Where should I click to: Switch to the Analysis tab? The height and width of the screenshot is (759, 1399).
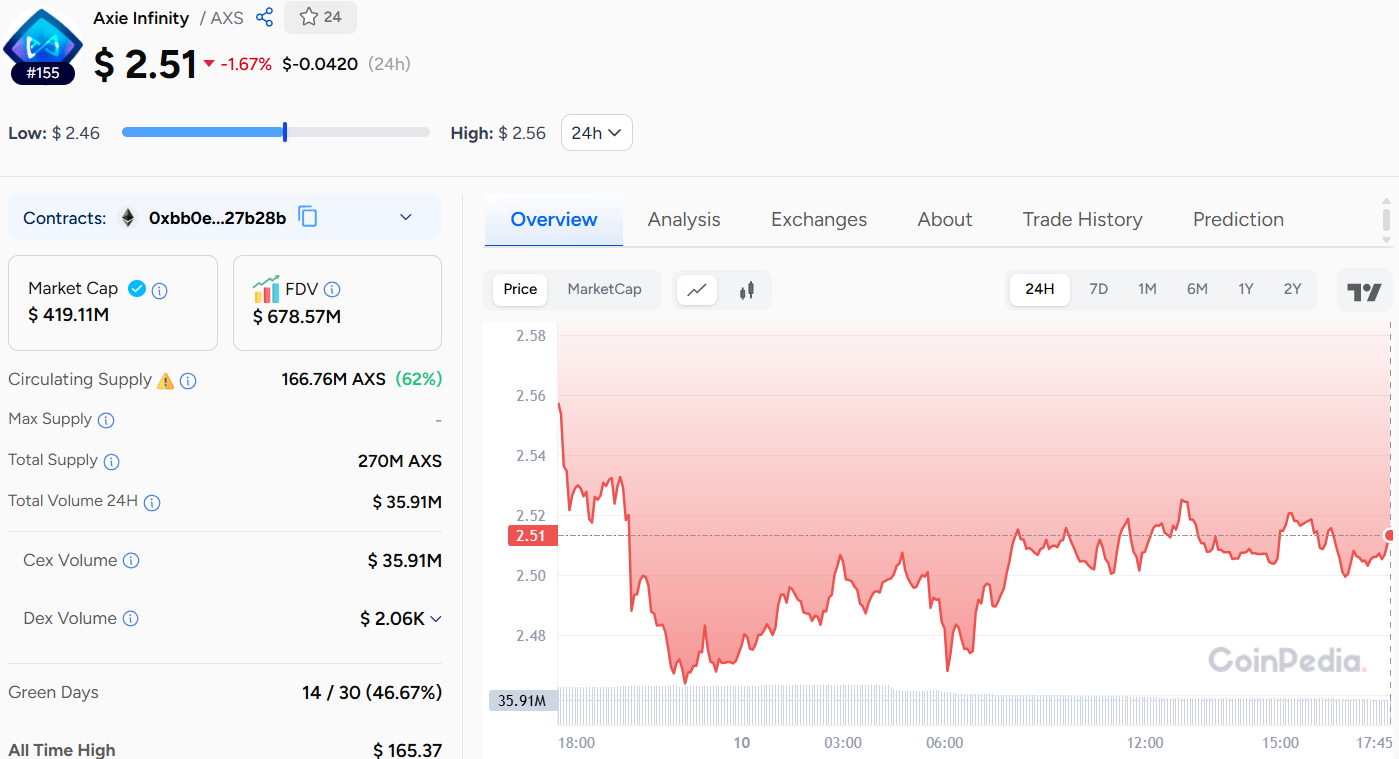point(684,219)
